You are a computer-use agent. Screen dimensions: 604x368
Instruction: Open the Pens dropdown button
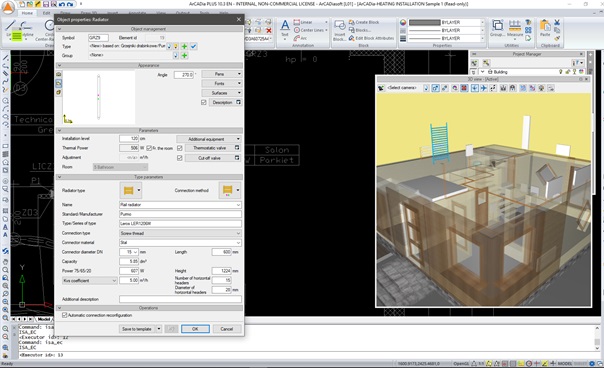(x=222, y=74)
